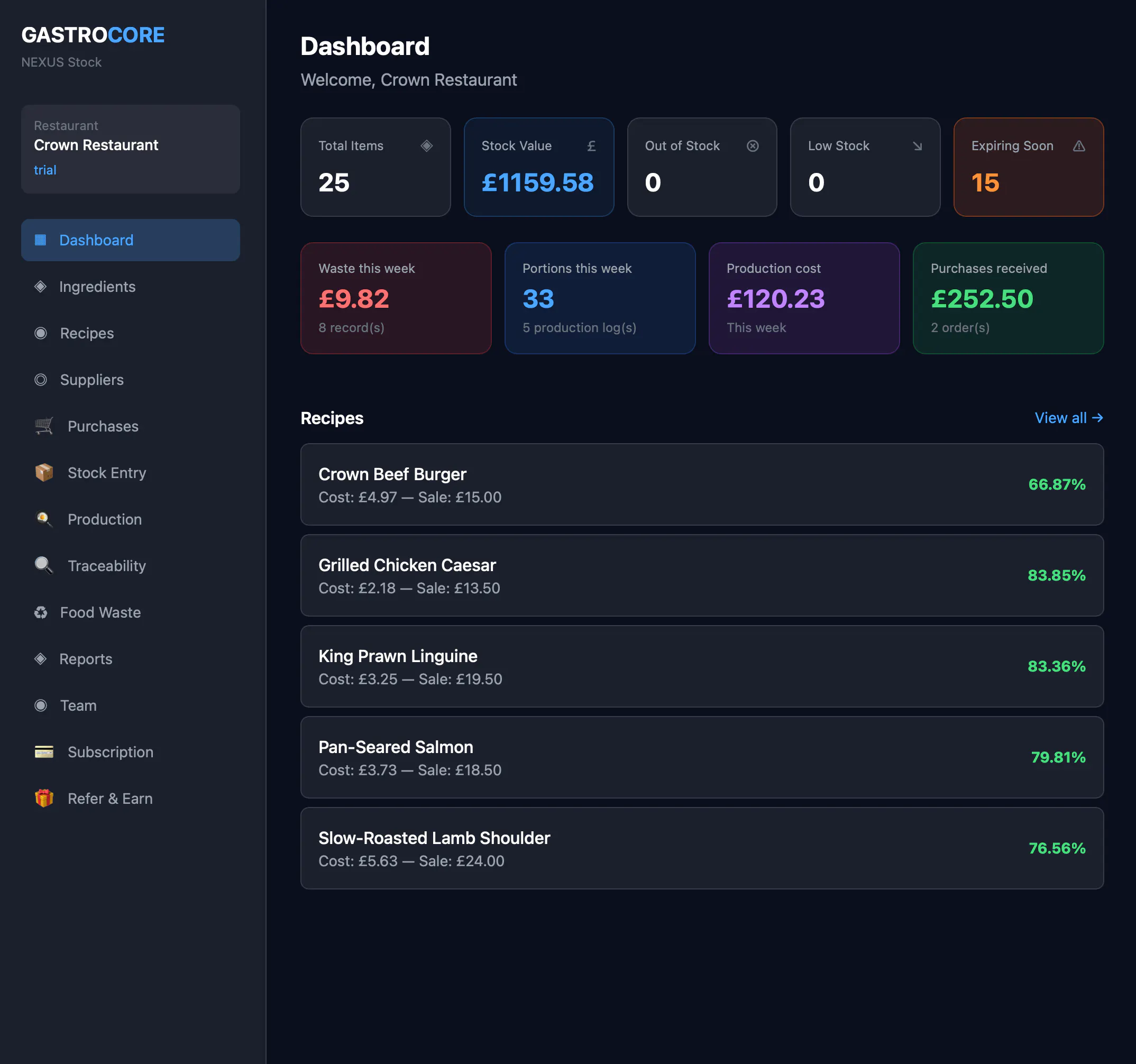Click the diamond icon on Total Items card
This screenshot has width=1136, height=1064.
427,146
